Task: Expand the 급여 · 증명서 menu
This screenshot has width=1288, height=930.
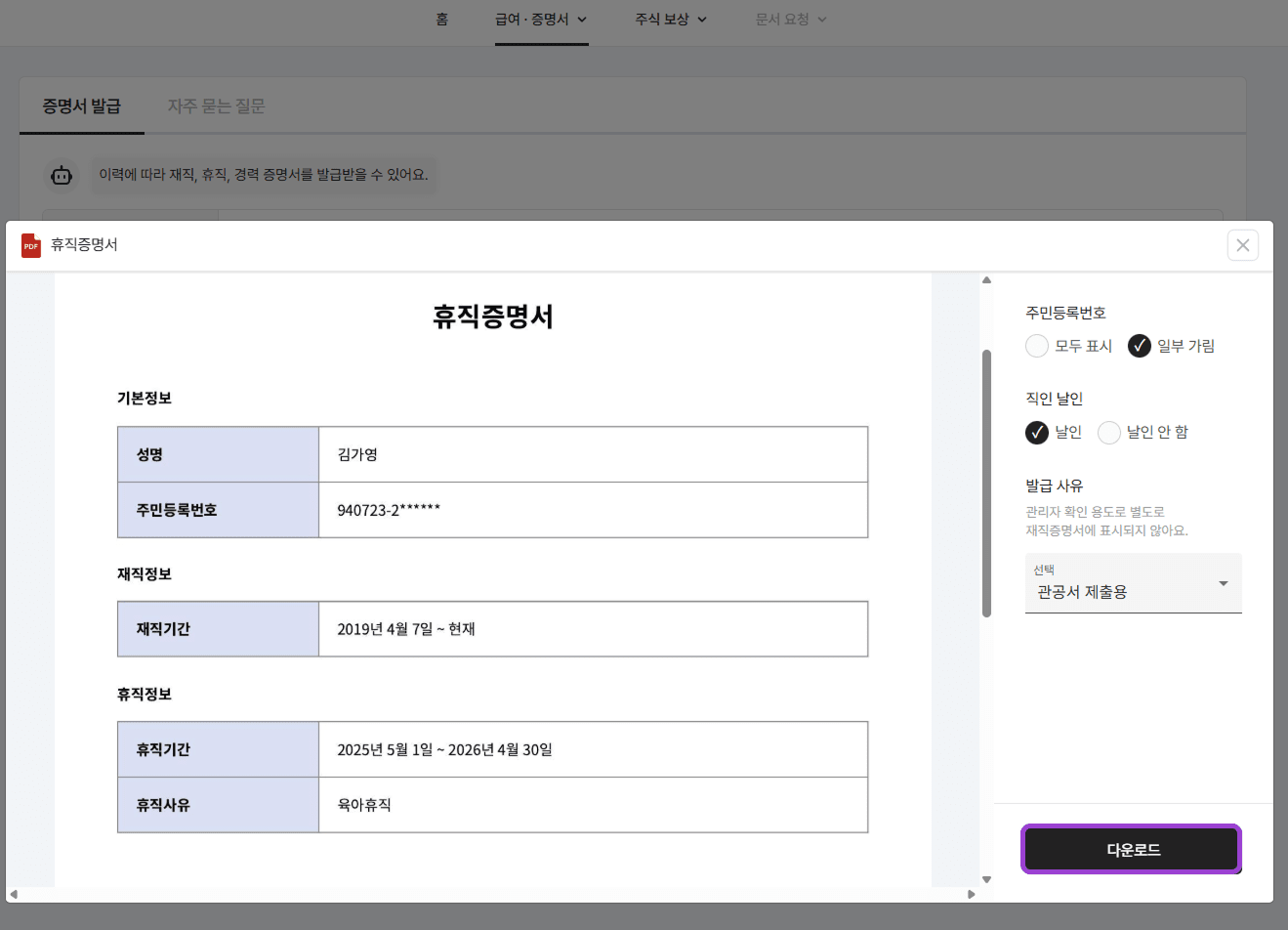Action: (541, 20)
